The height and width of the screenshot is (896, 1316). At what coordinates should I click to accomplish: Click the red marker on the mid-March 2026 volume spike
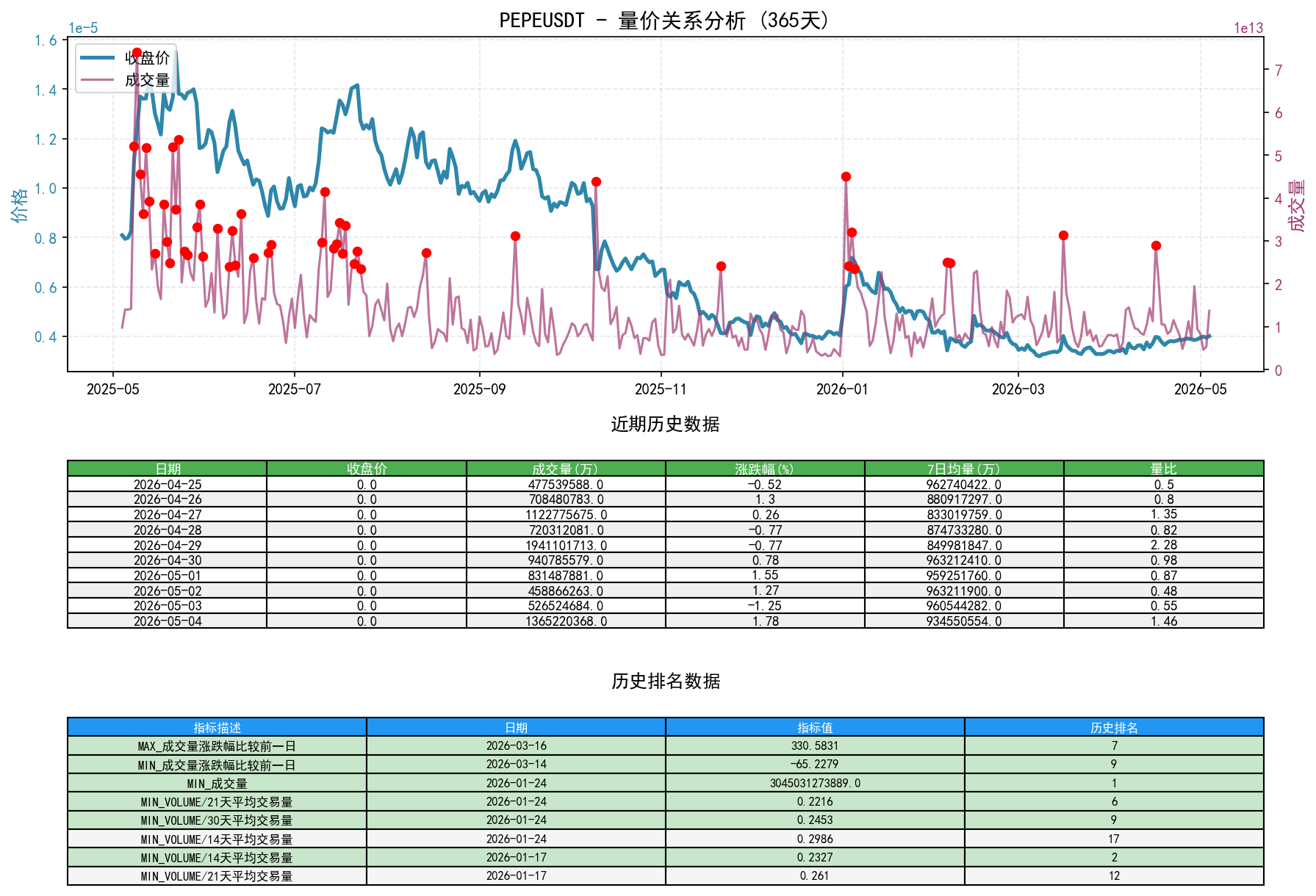pyautogui.click(x=1063, y=235)
